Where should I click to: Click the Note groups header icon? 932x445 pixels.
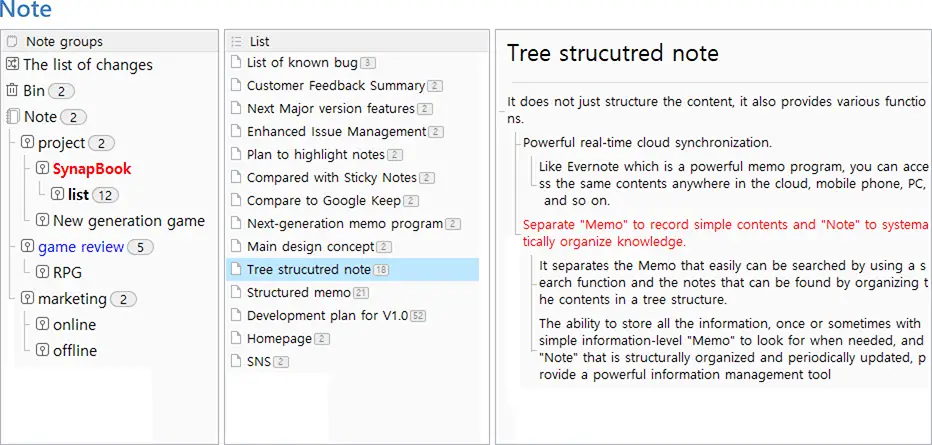tap(12, 42)
